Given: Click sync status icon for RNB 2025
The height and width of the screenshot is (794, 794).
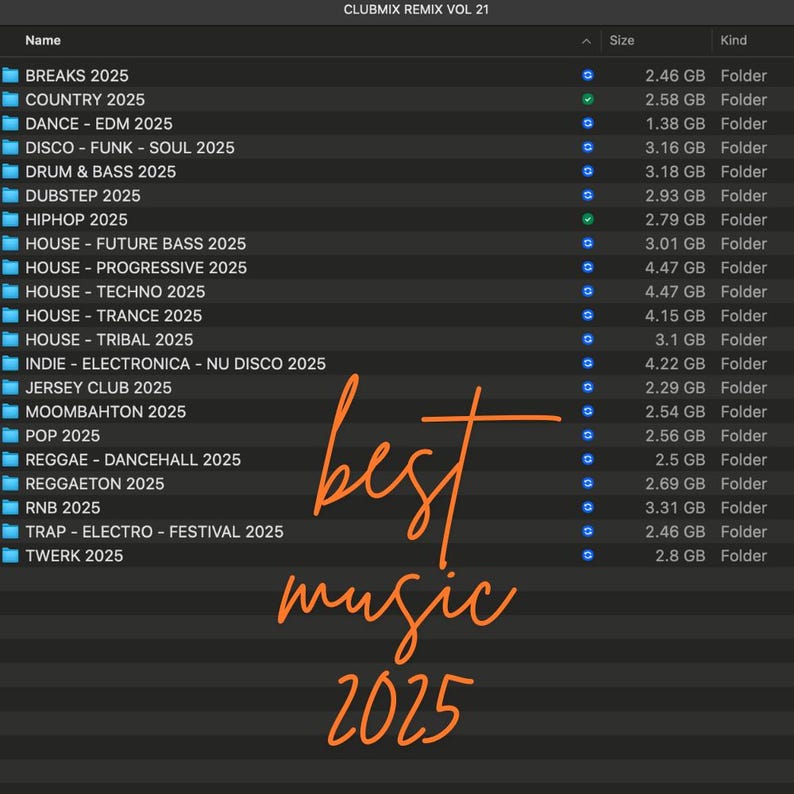Looking at the screenshot, I should [x=587, y=507].
